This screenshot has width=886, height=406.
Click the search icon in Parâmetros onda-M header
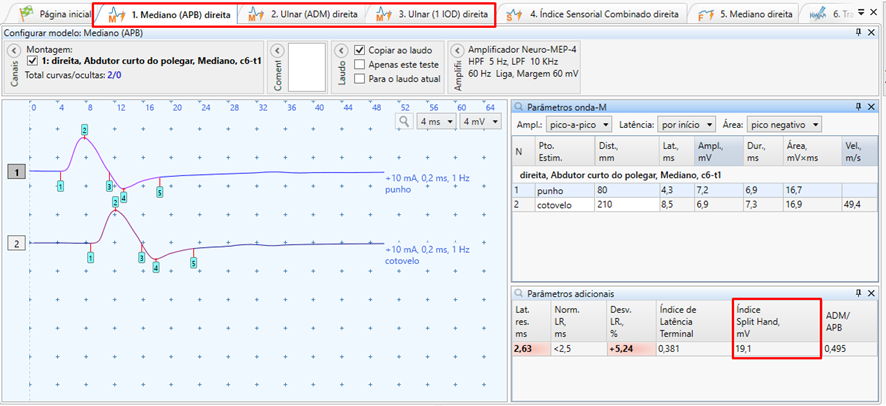click(518, 106)
